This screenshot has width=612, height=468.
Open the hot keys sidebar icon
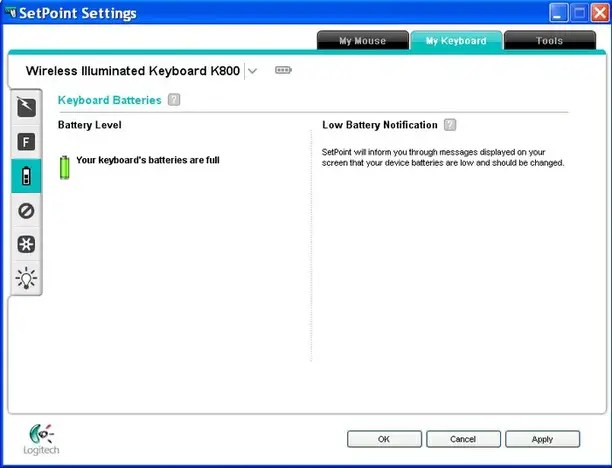(x=26, y=107)
